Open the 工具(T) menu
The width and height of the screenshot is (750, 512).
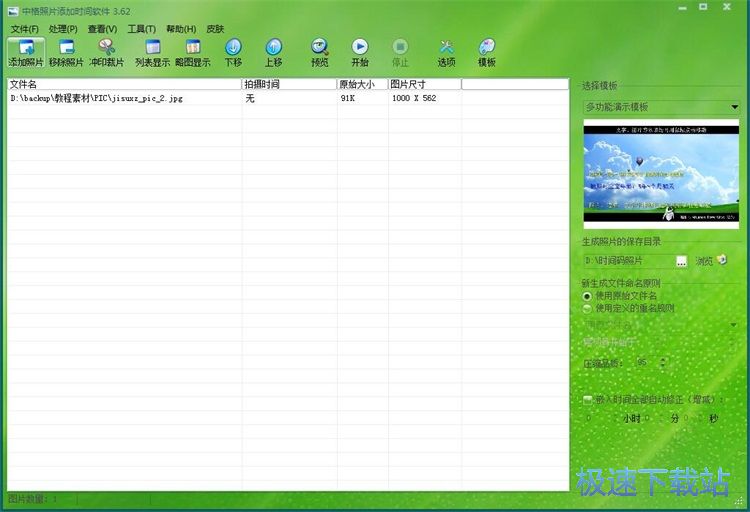pos(141,29)
